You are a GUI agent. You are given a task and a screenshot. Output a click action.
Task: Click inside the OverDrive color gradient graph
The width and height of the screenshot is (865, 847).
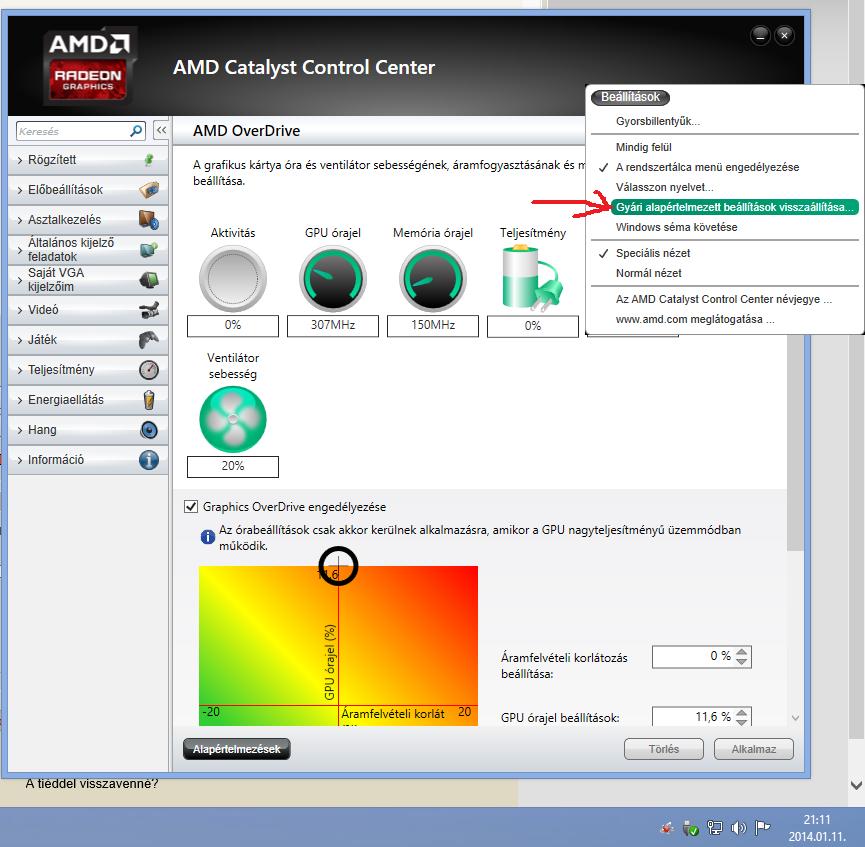(x=338, y=646)
